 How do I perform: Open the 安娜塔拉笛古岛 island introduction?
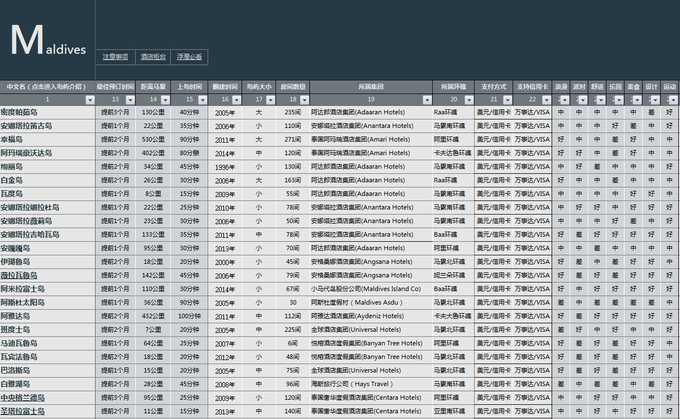pyautogui.click(x=26, y=126)
